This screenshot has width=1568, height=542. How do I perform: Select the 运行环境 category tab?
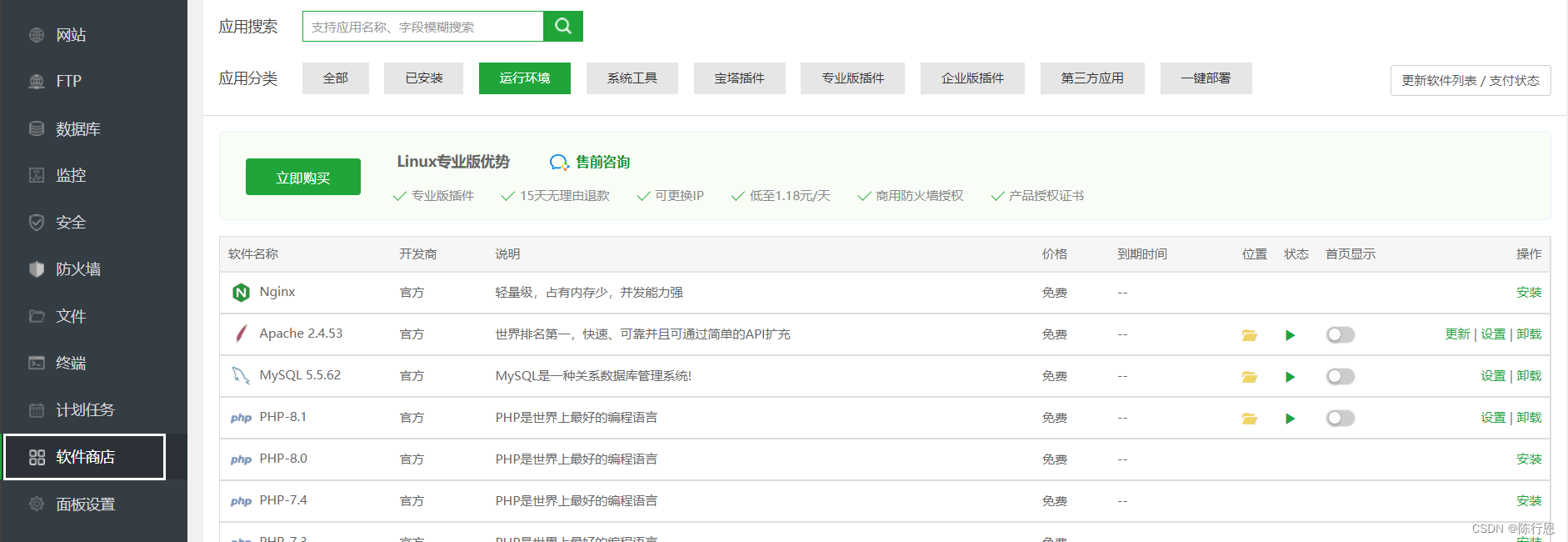point(525,78)
